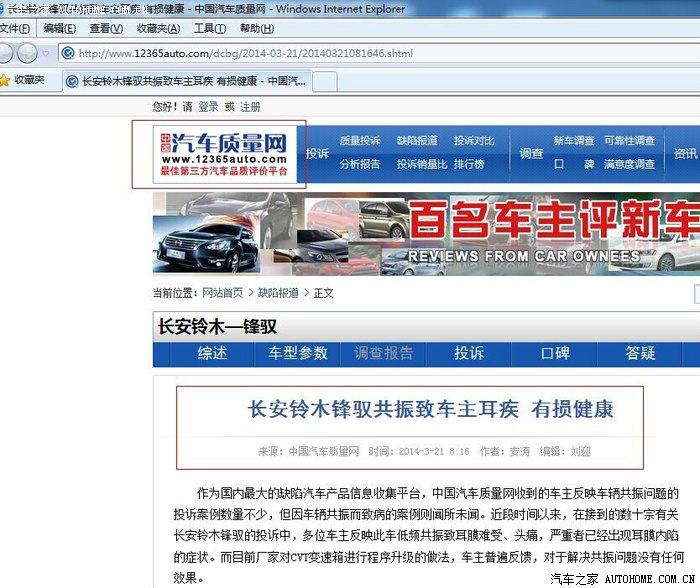The height and width of the screenshot is (588, 700).
Task: Click the car review banner image
Action: tap(426, 234)
